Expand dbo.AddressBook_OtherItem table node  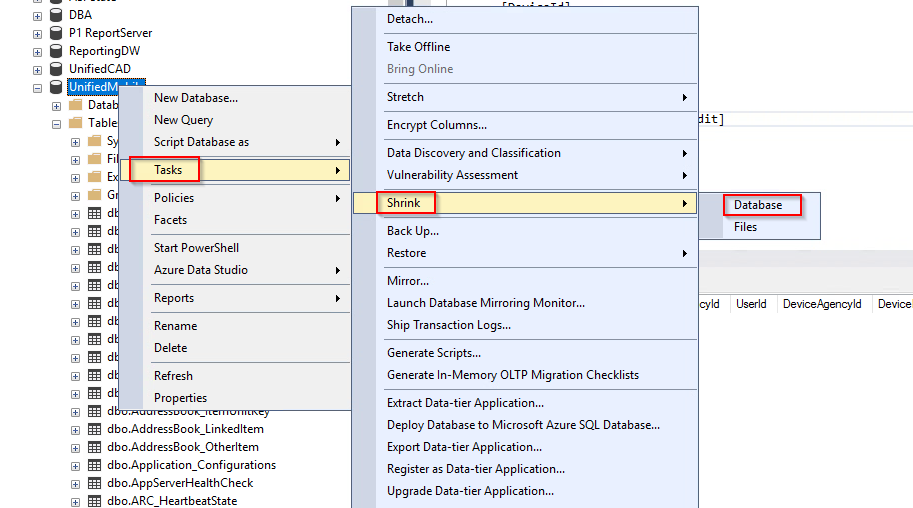click(x=75, y=449)
